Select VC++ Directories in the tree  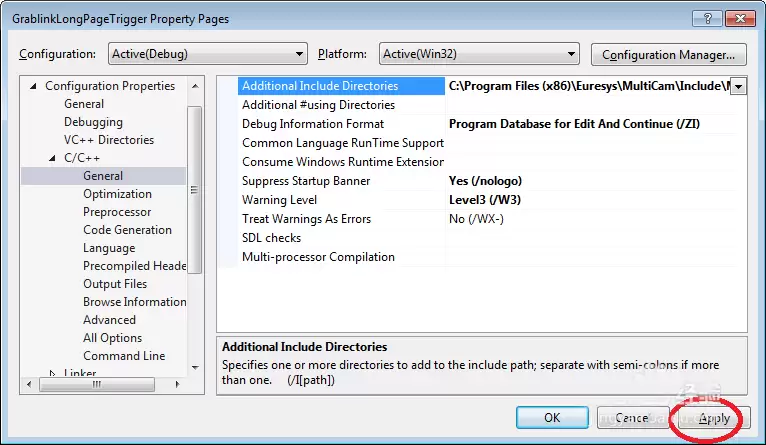click(109, 140)
